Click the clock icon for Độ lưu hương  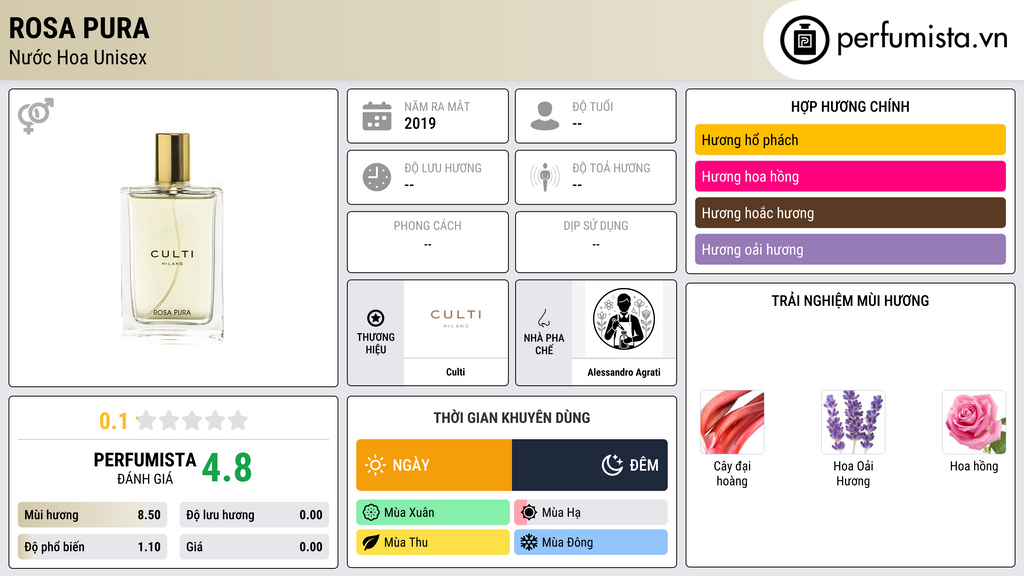377,177
